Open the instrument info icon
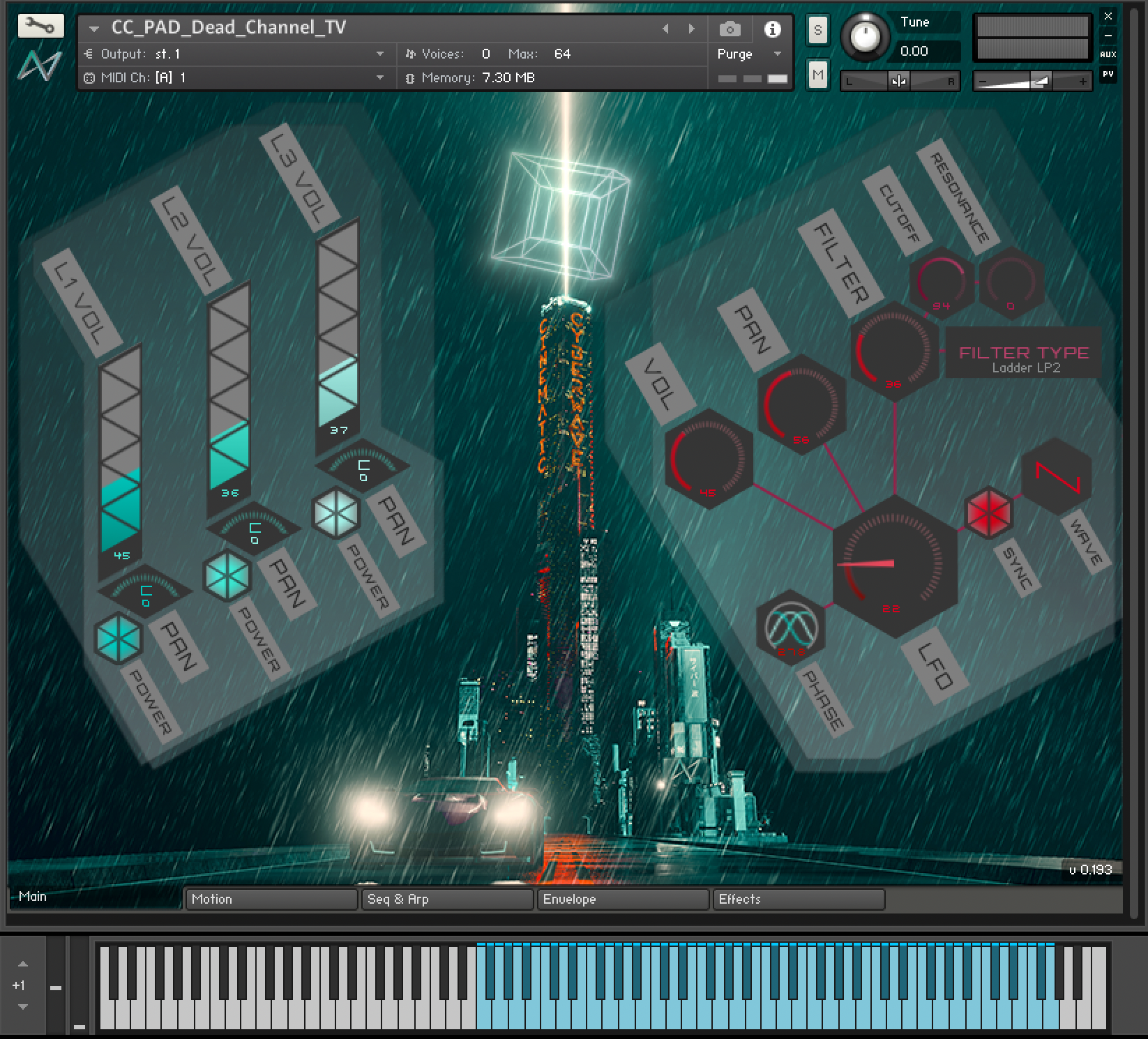The width and height of the screenshot is (1148, 1039). 771,29
